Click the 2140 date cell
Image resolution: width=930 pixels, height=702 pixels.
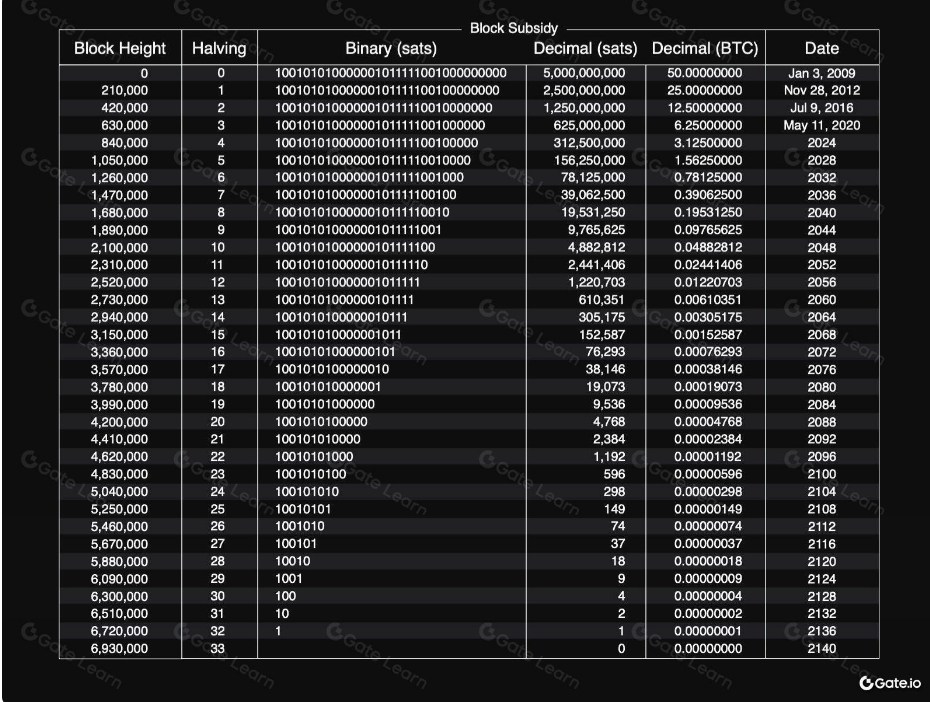[x=821, y=649]
